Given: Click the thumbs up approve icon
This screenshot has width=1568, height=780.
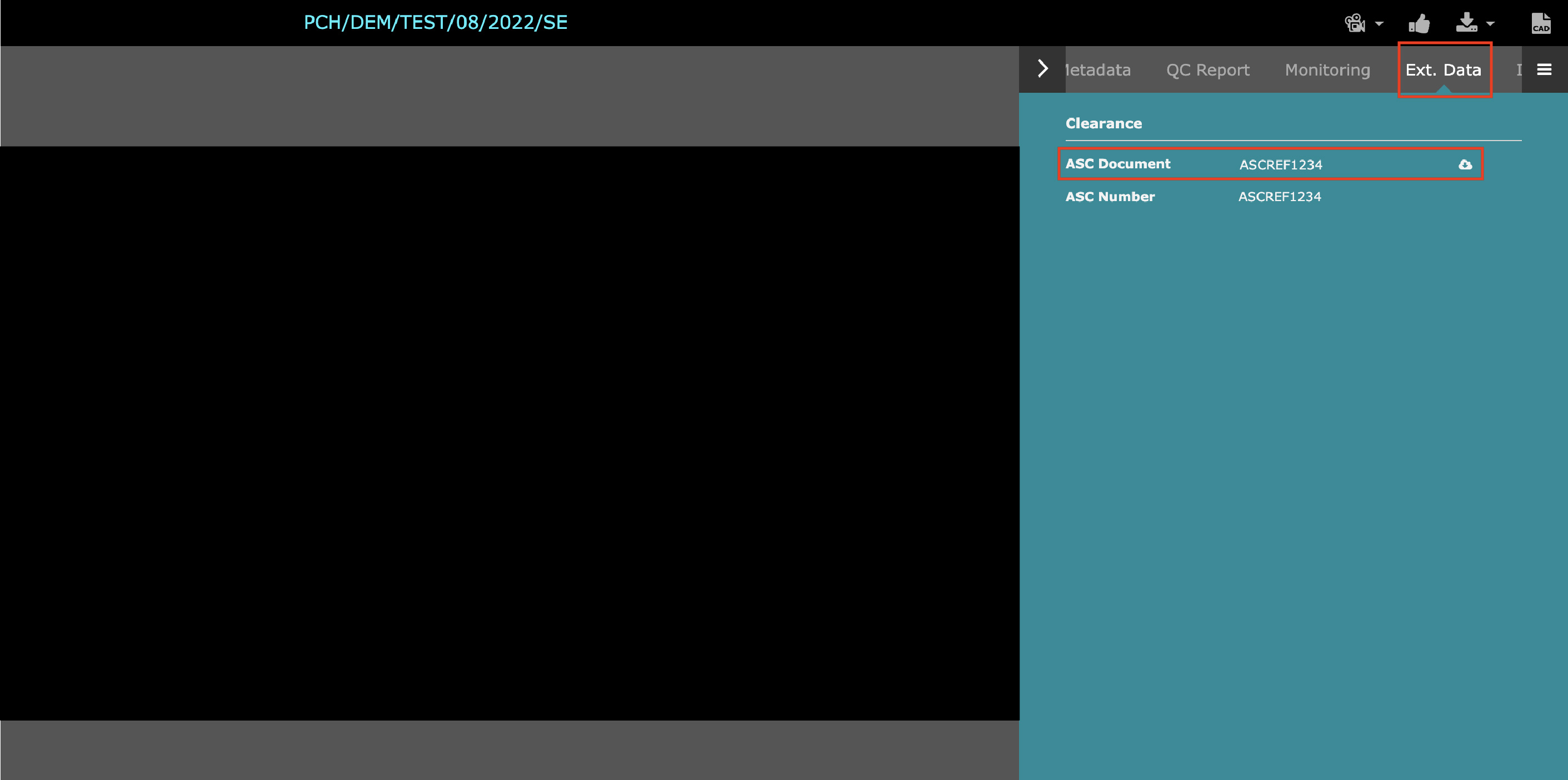Looking at the screenshot, I should pos(1419,24).
